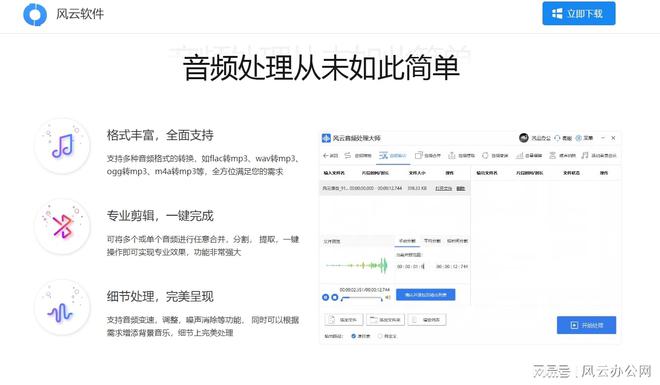This screenshot has width=660, height=385.
Task: Switch to the audio extract tab
Action: click(x=461, y=156)
